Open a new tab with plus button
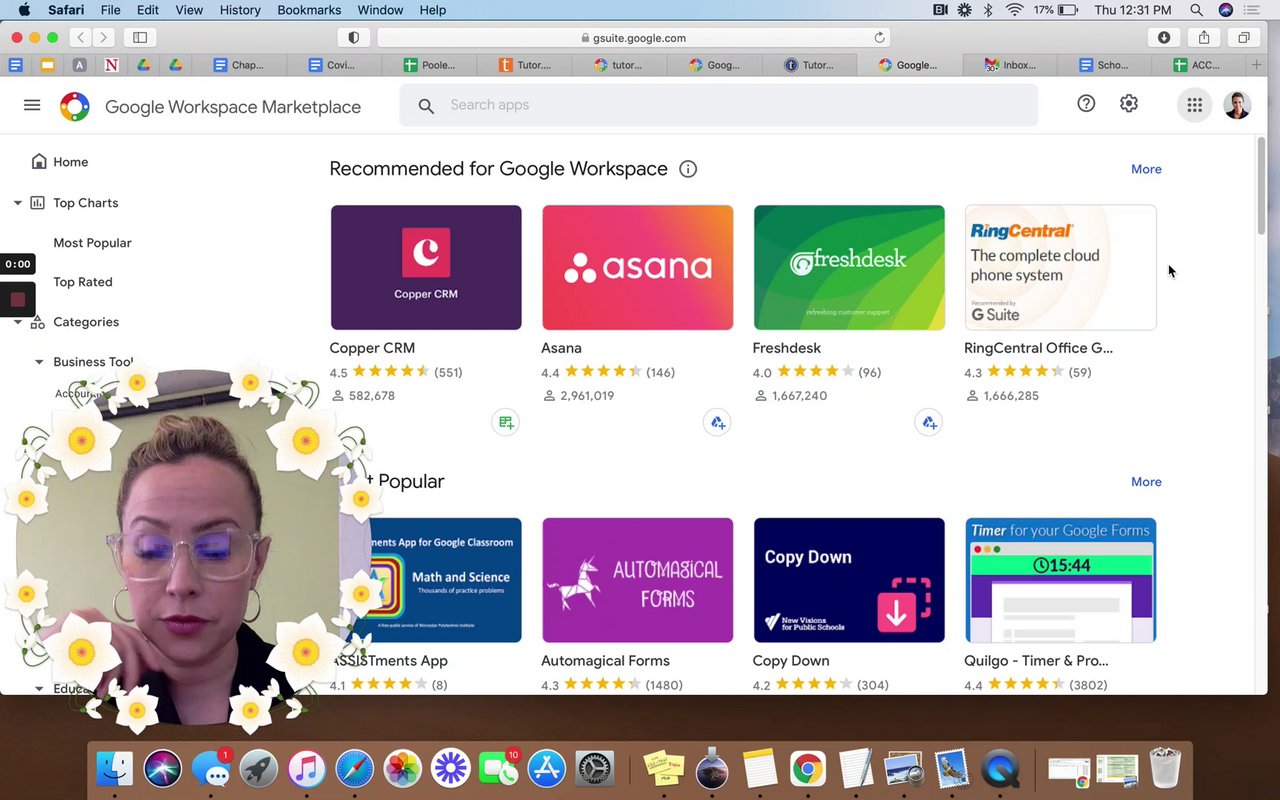Image resolution: width=1280 pixels, height=800 pixels. 1256,65
